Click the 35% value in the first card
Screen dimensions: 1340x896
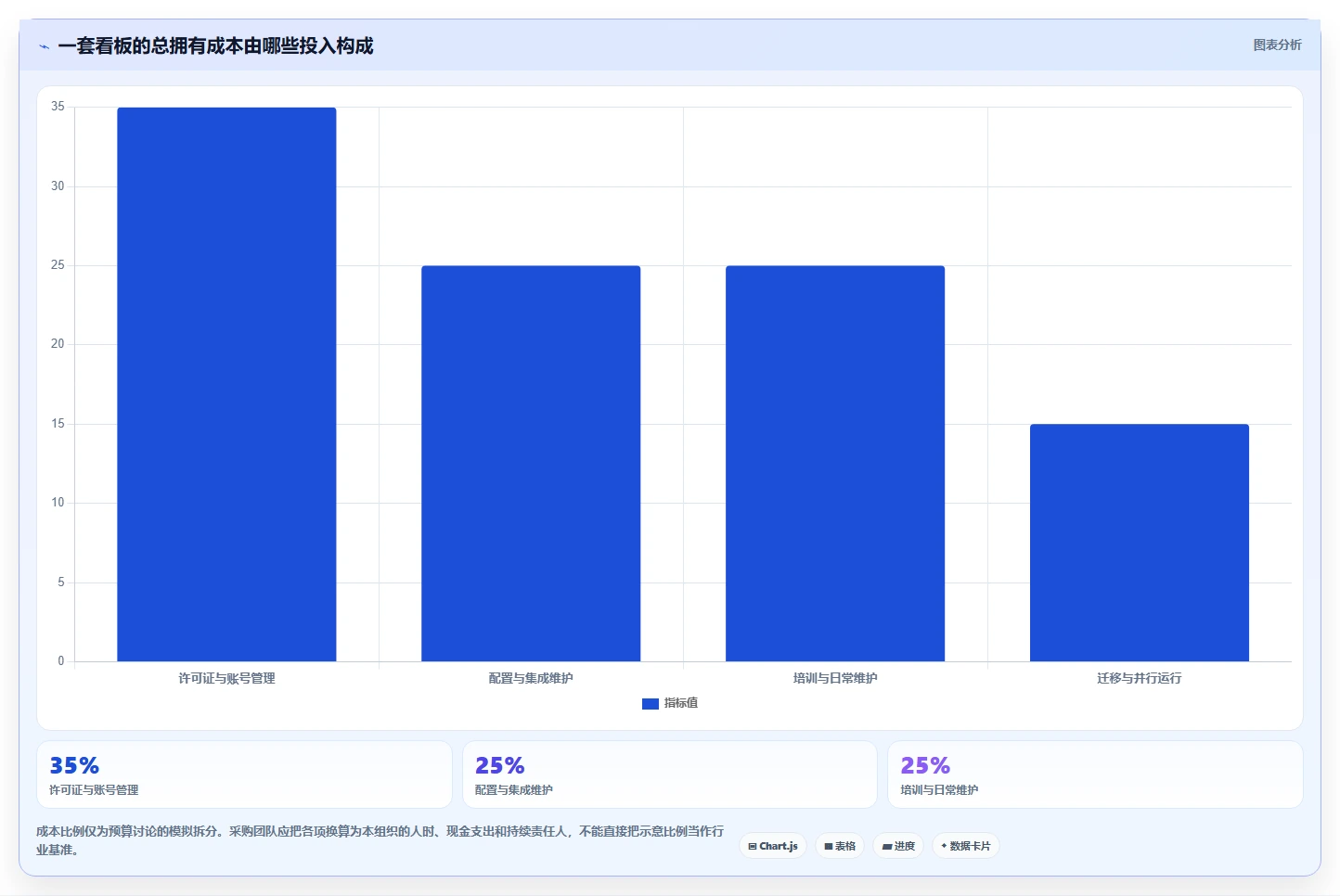(x=74, y=765)
